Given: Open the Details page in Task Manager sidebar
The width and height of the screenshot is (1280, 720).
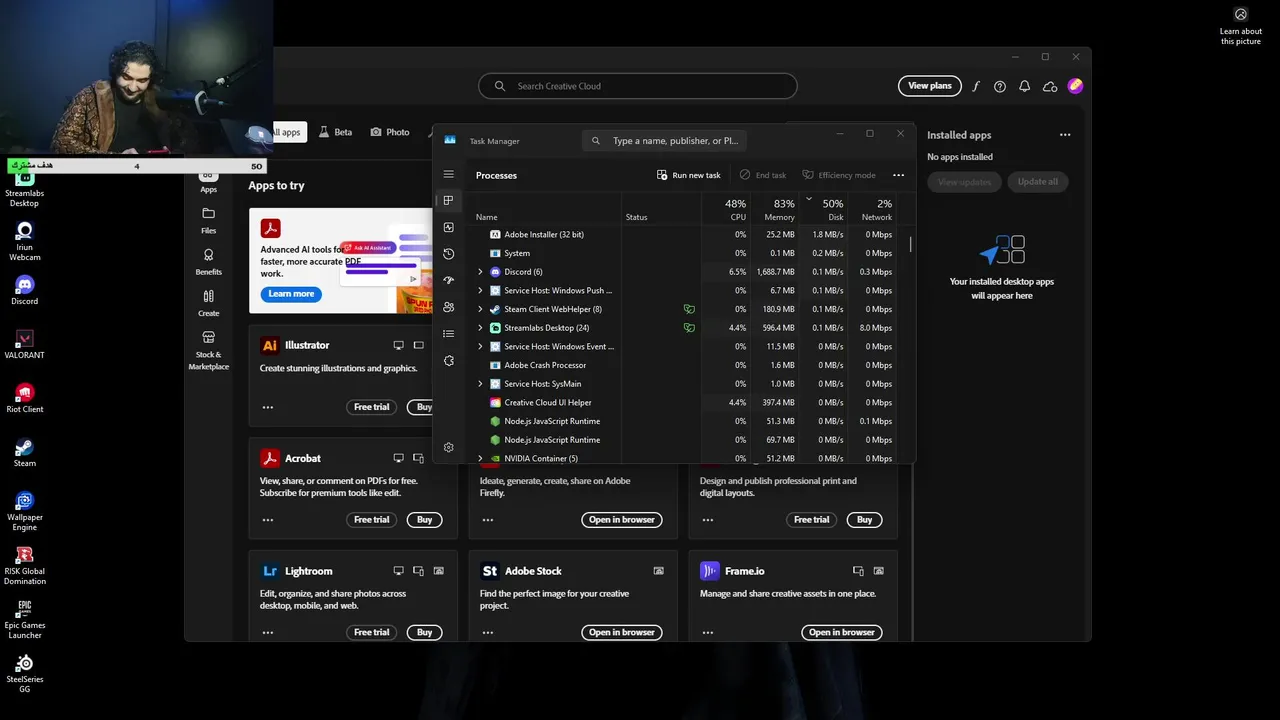Looking at the screenshot, I should point(449,333).
